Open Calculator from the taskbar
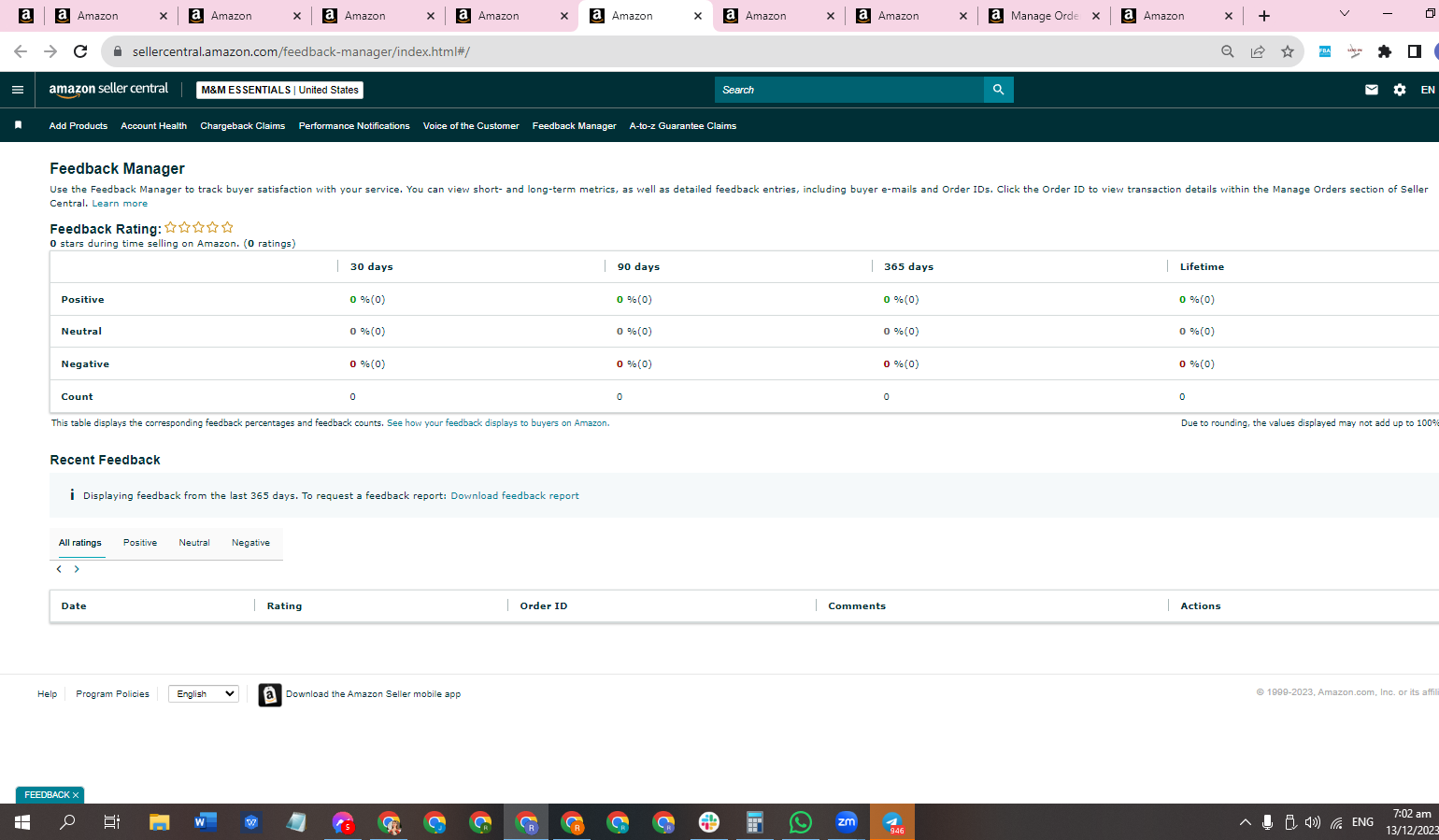The height and width of the screenshot is (840, 1439). [x=755, y=822]
